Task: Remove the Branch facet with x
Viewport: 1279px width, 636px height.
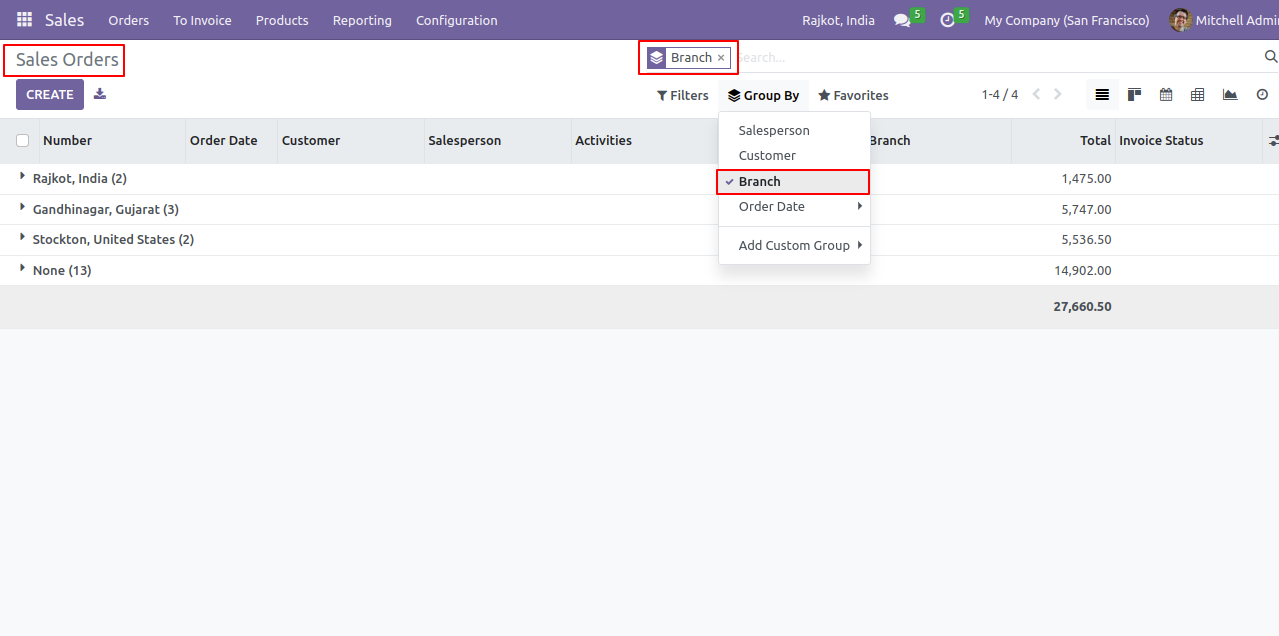Action: point(721,58)
